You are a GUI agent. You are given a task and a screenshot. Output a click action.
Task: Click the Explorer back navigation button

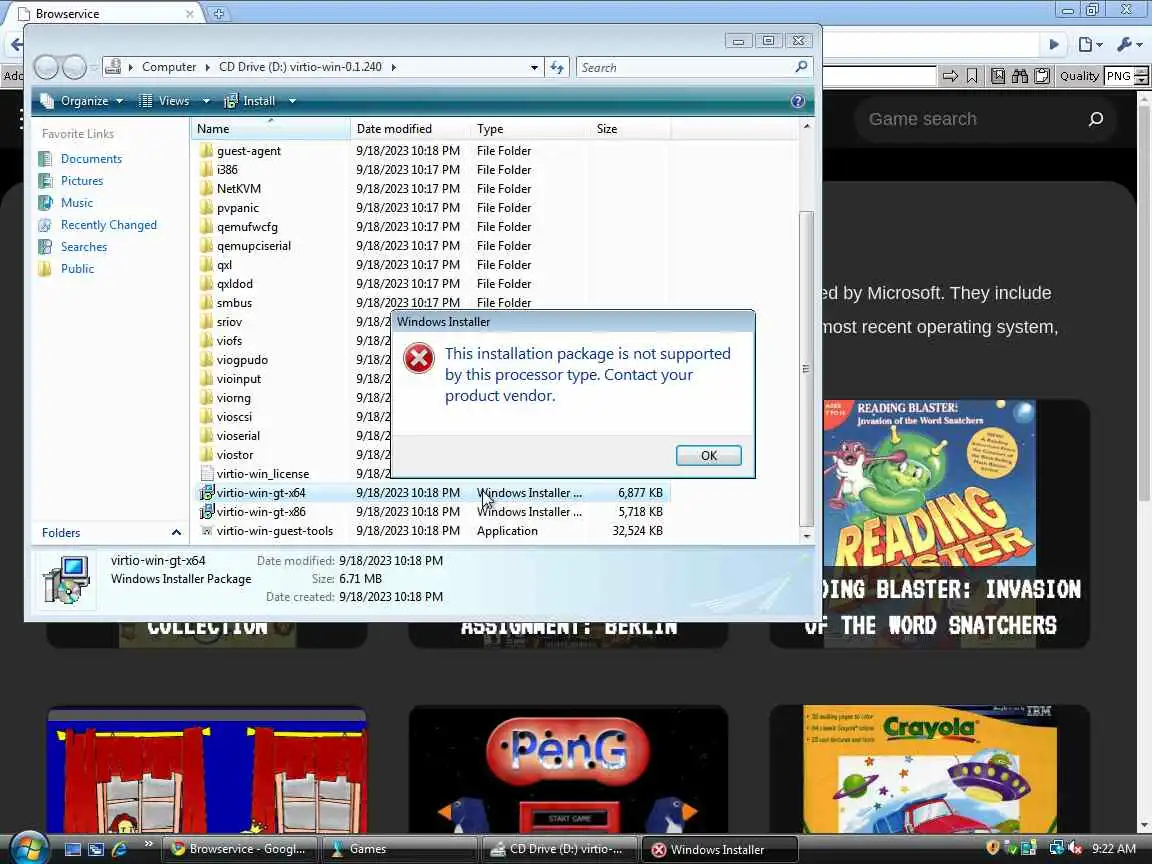pyautogui.click(x=46, y=67)
